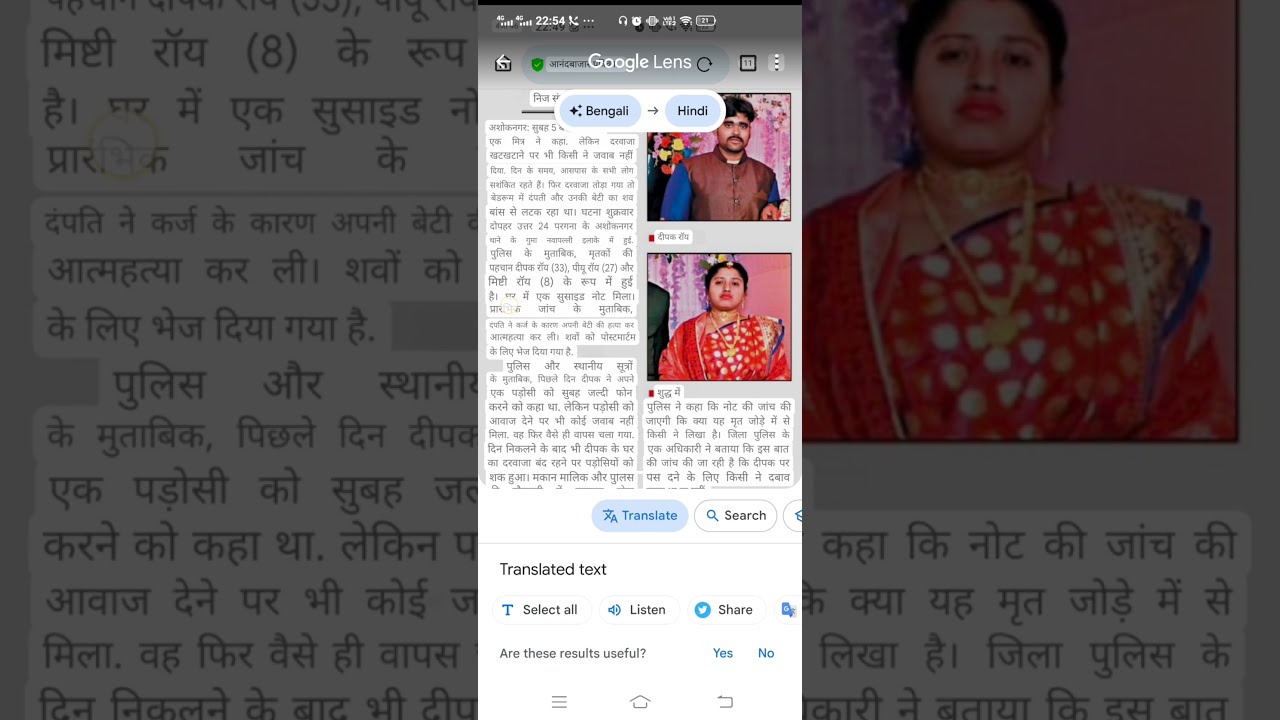Select Hindi as target language
Screen dimensions: 1280x720
tap(692, 111)
